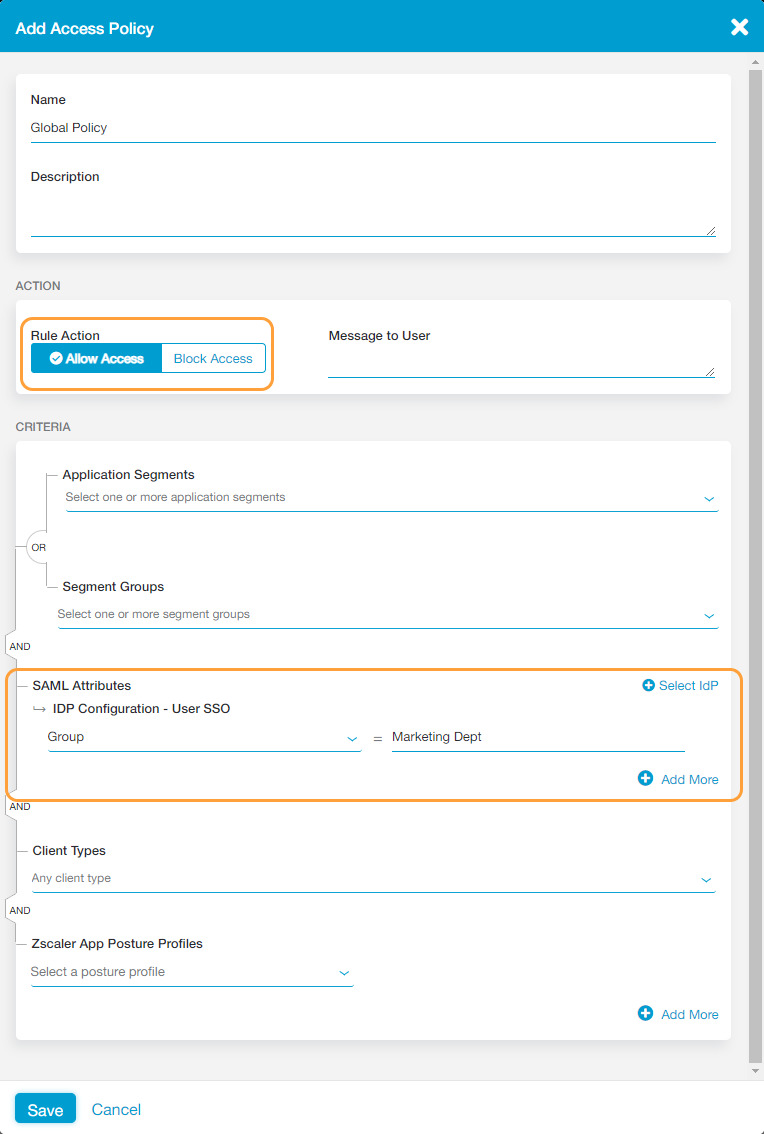Cancel the policy creation
Screen dimensions: 764x1134
[116, 1109]
